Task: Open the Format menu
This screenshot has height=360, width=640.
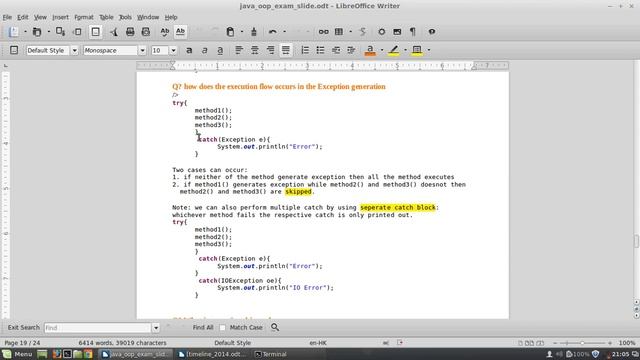Action: pos(84,17)
